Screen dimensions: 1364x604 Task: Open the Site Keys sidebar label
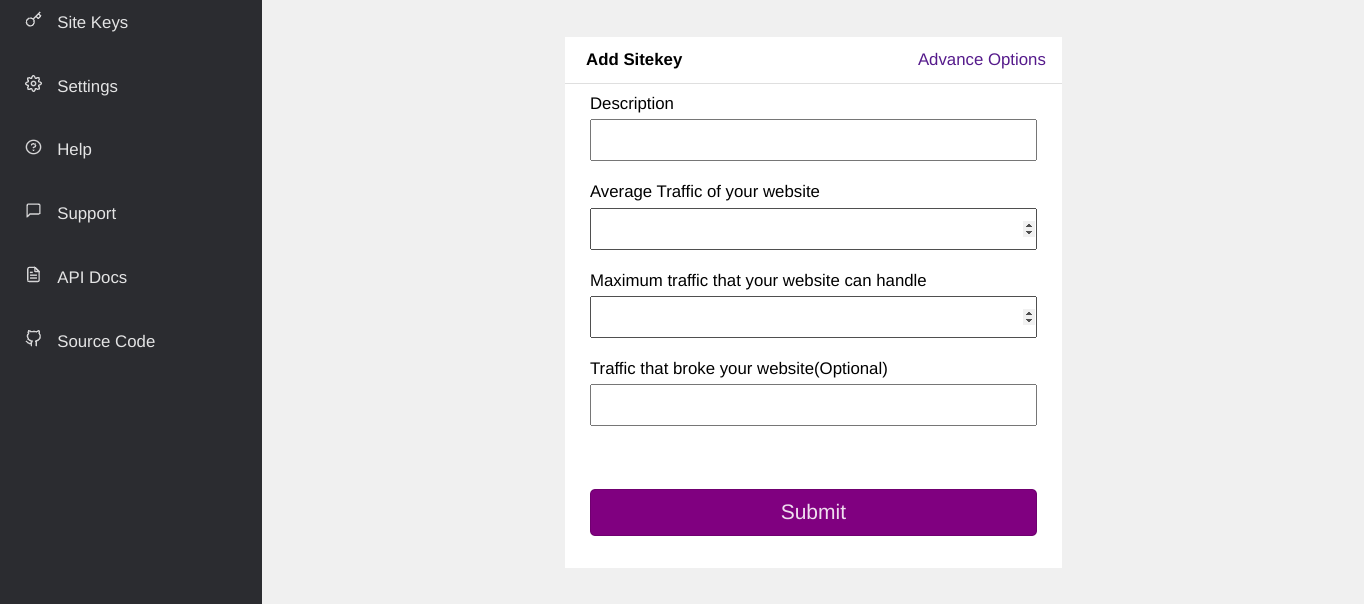pos(92,22)
